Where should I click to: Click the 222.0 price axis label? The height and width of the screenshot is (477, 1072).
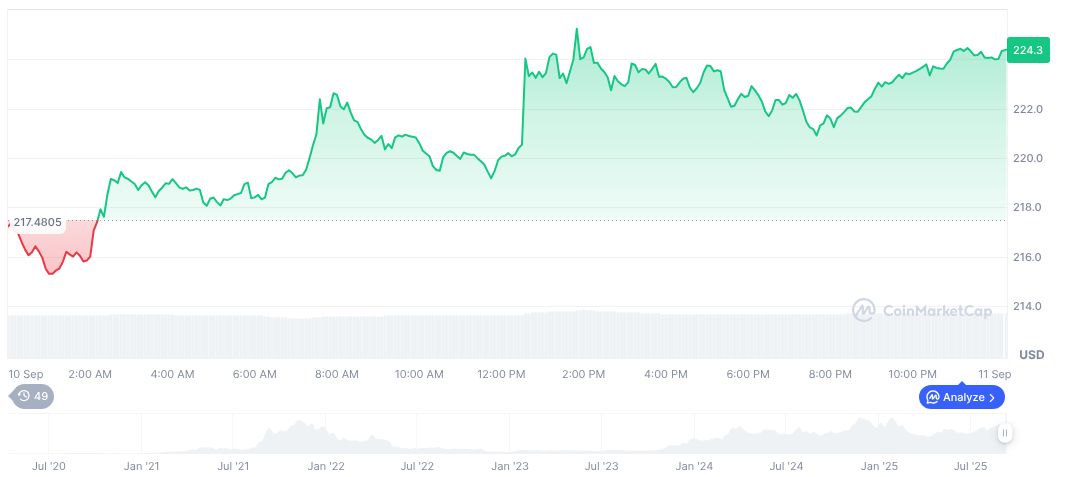[x=1027, y=109]
